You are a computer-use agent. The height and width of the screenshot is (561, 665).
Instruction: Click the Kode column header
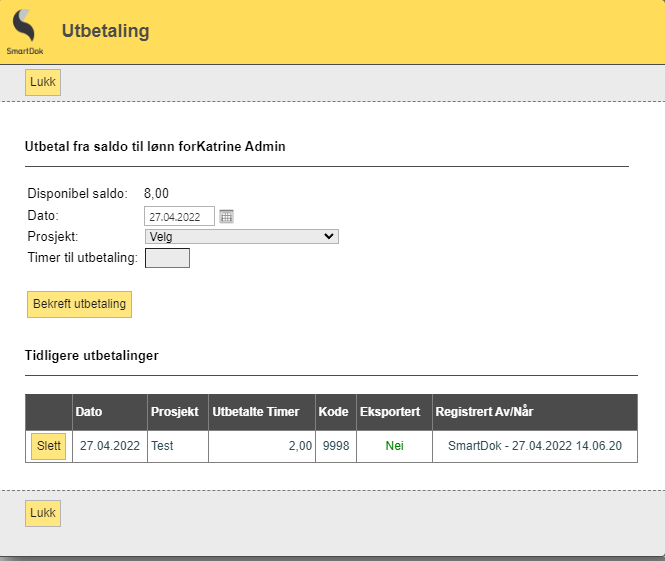[x=333, y=412]
